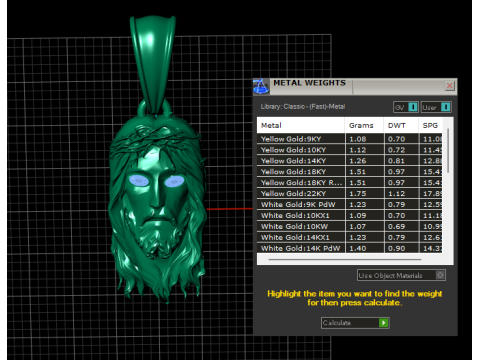Select the White Gold:9K PdW row
Viewport: 480px width, 360px height.
350,205
